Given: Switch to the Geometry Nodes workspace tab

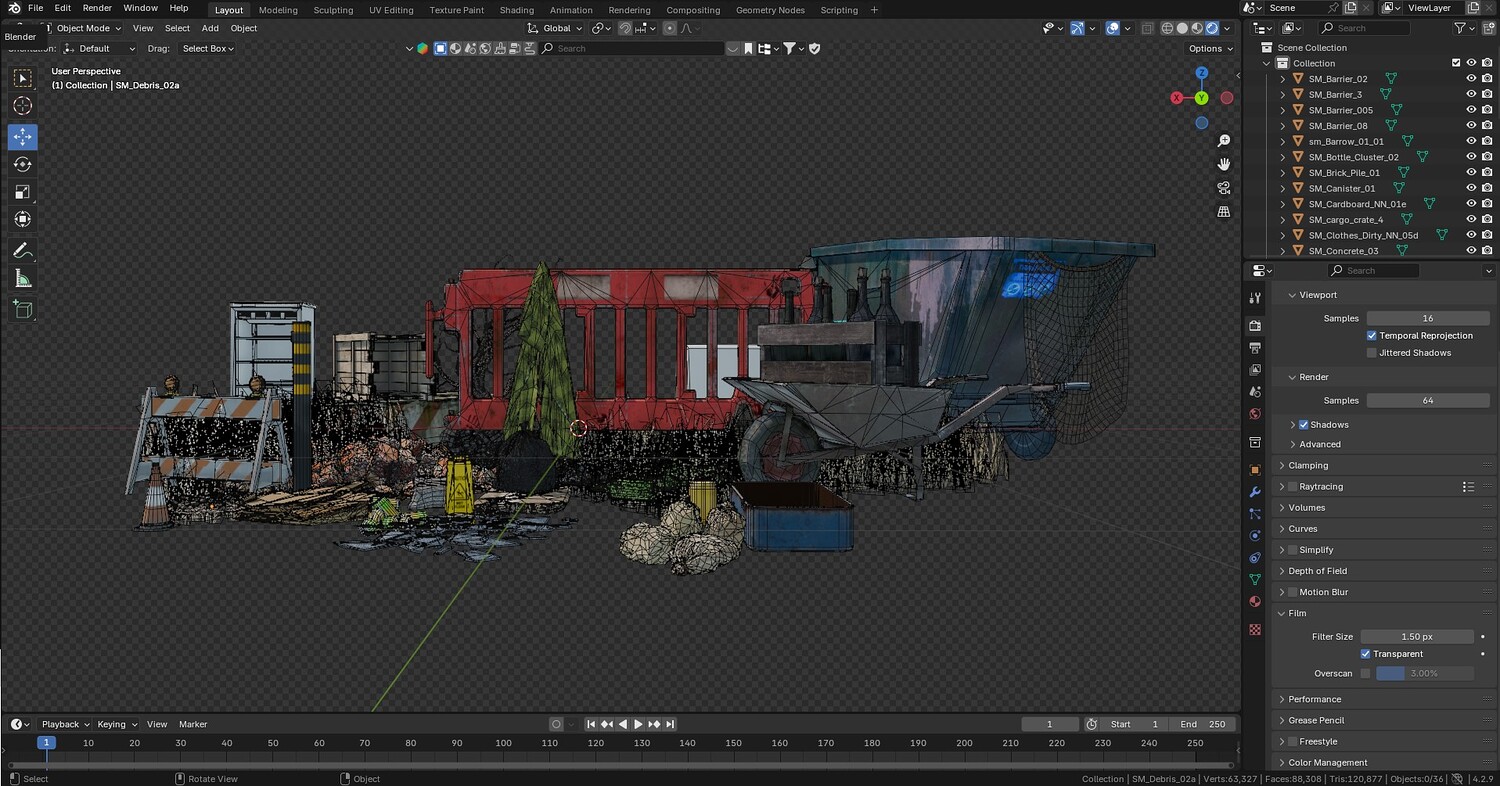Looking at the screenshot, I should point(770,10).
